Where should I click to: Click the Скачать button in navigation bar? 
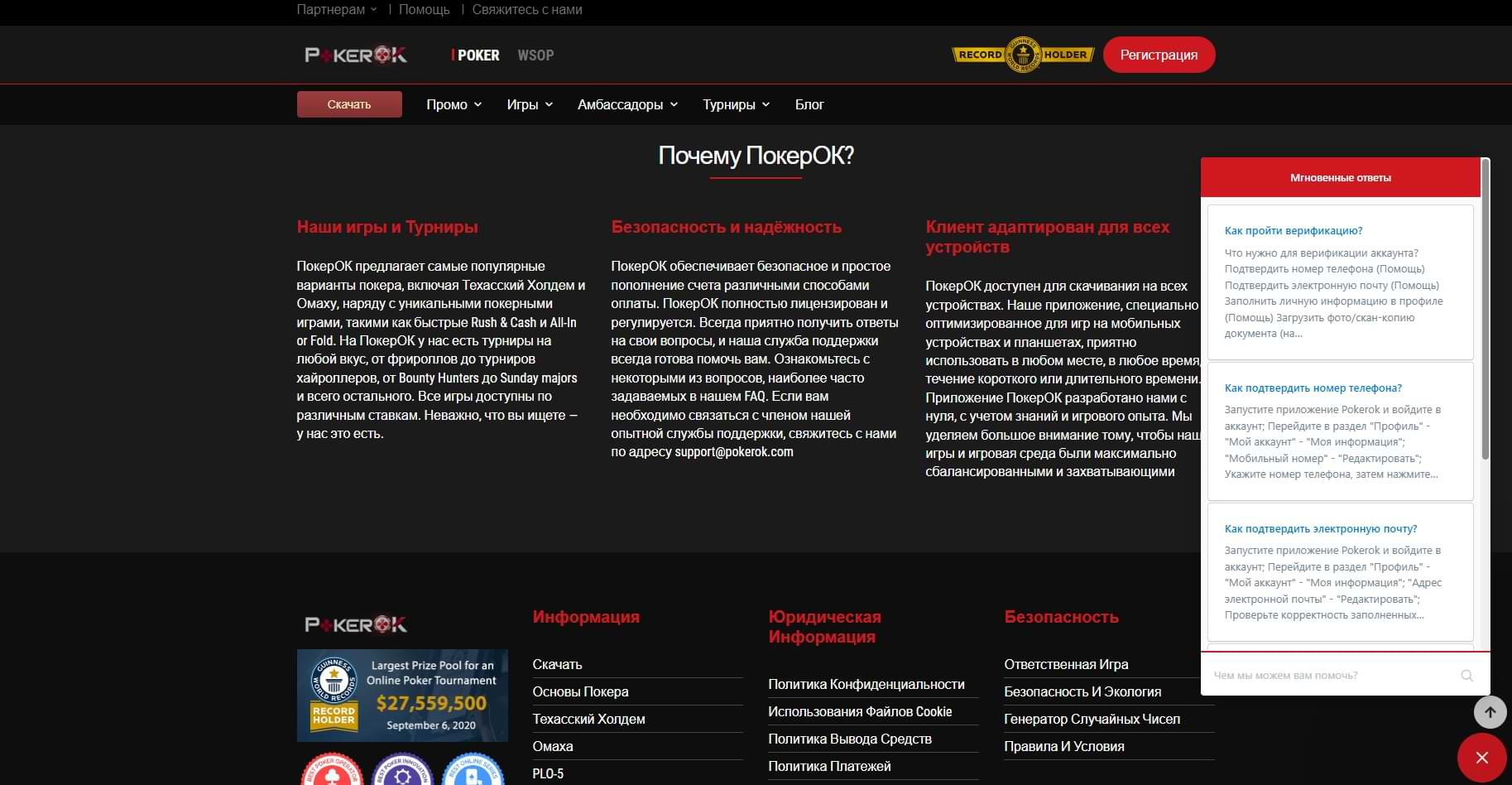(x=349, y=104)
